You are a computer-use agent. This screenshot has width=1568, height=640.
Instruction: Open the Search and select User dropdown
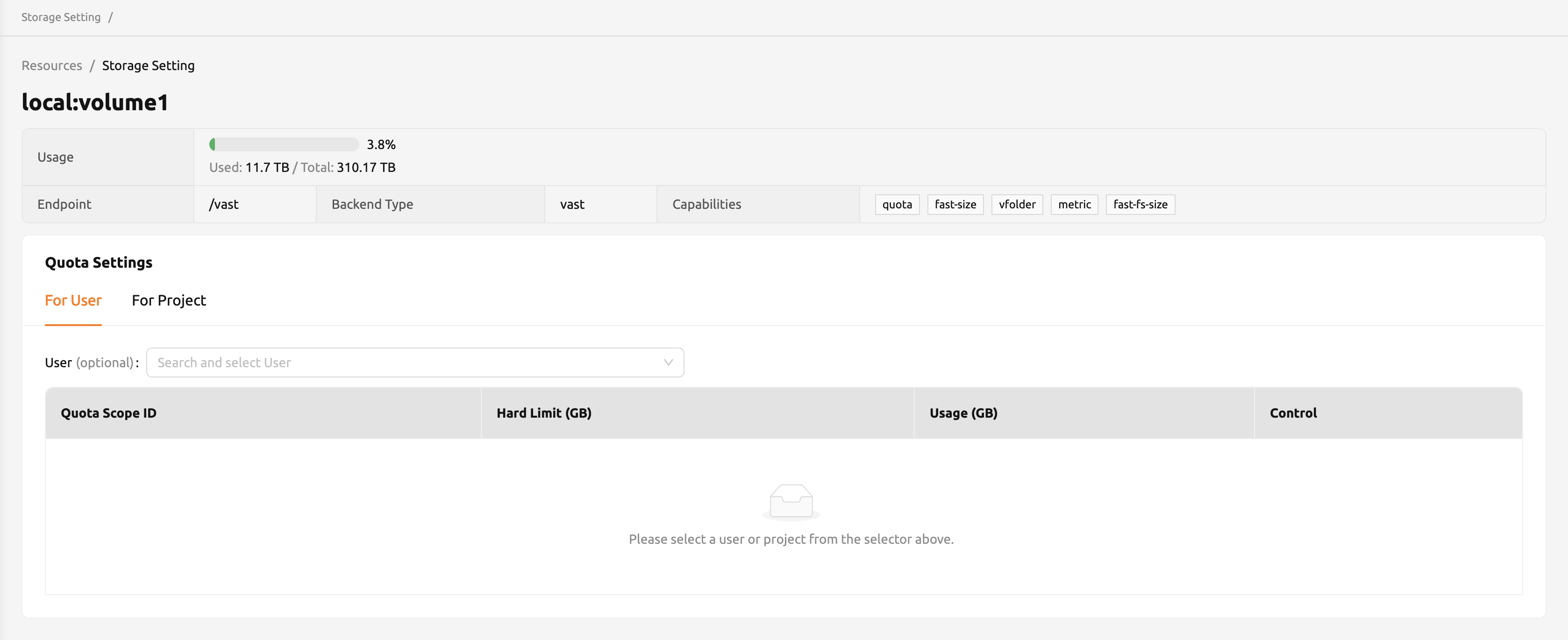pyautogui.click(x=415, y=363)
